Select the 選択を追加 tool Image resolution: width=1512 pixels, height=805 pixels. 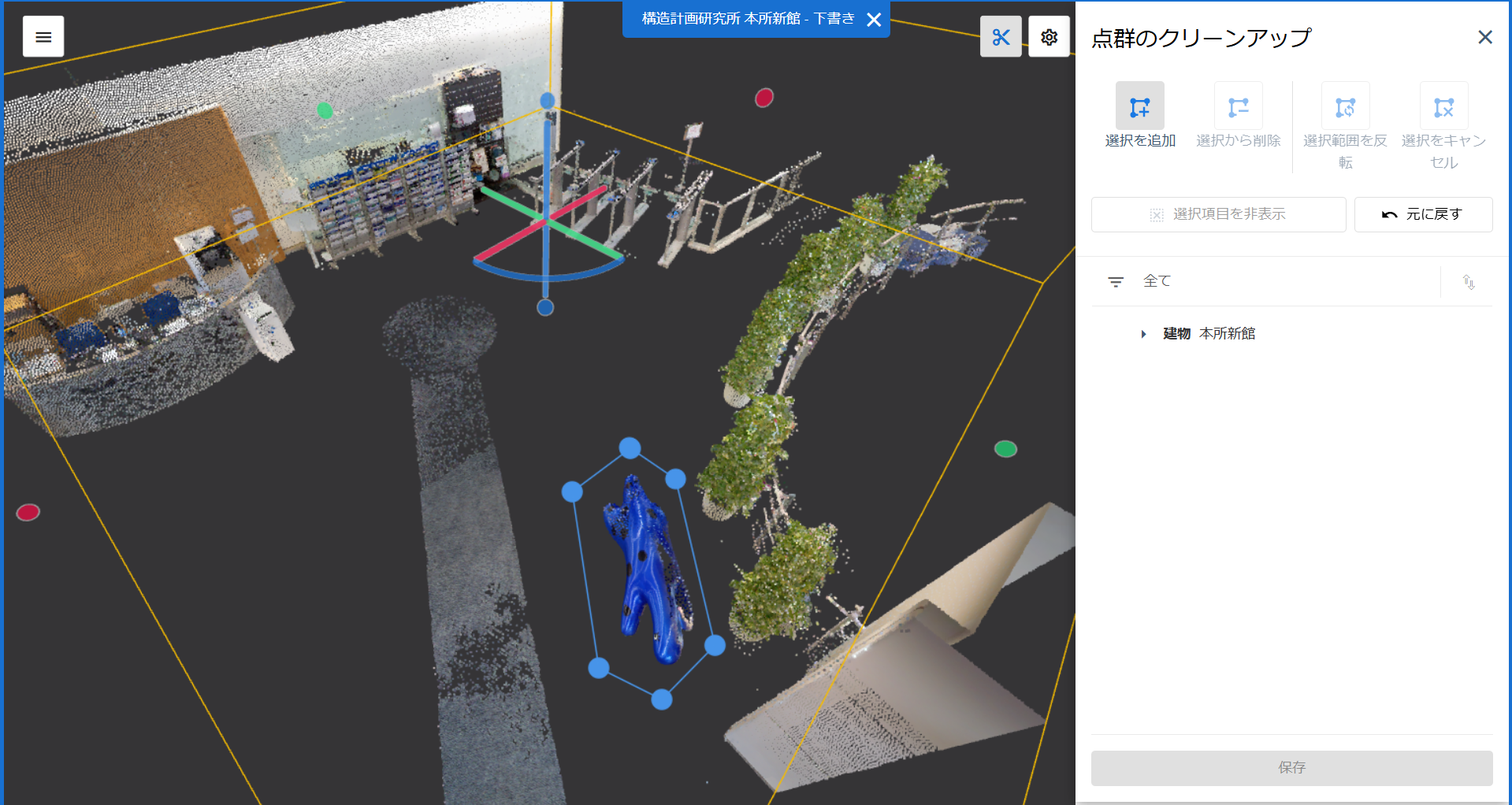[1140, 107]
